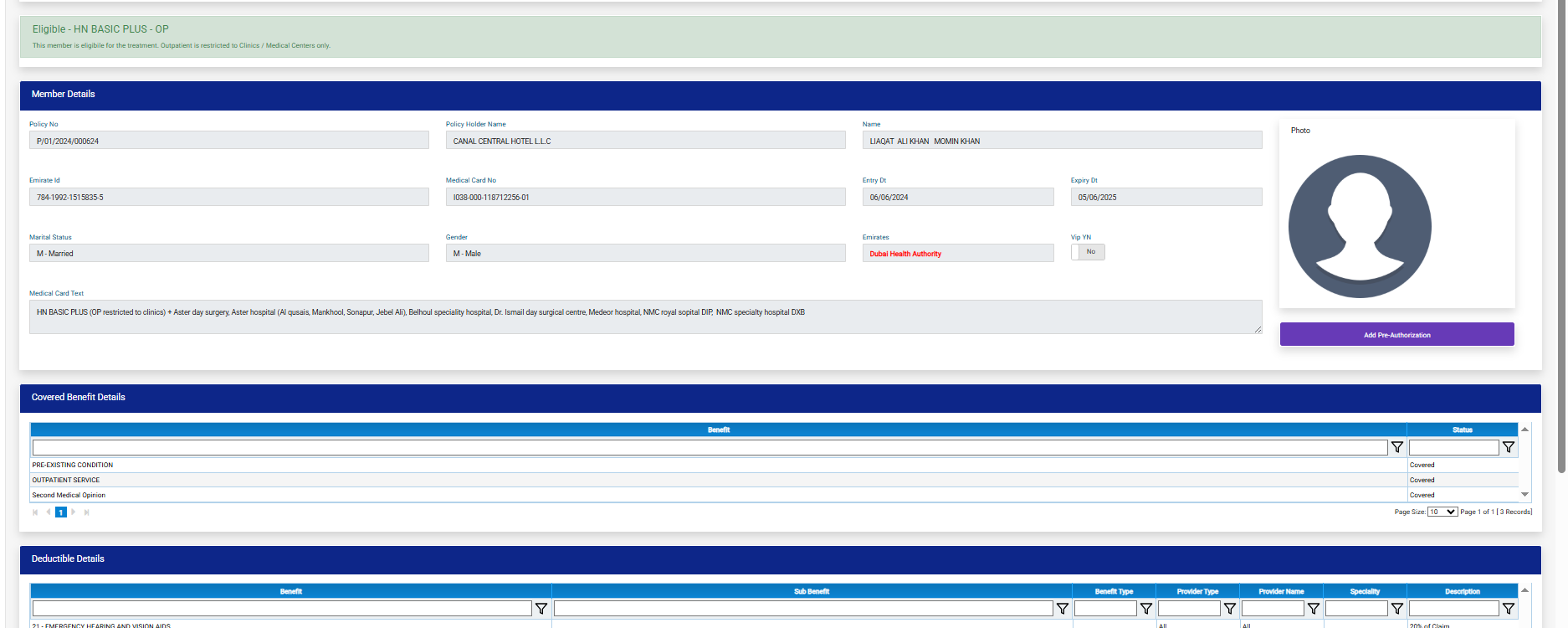Click the Add Pre-Authorization button
This screenshot has width=1568, height=628.
pos(1396,335)
